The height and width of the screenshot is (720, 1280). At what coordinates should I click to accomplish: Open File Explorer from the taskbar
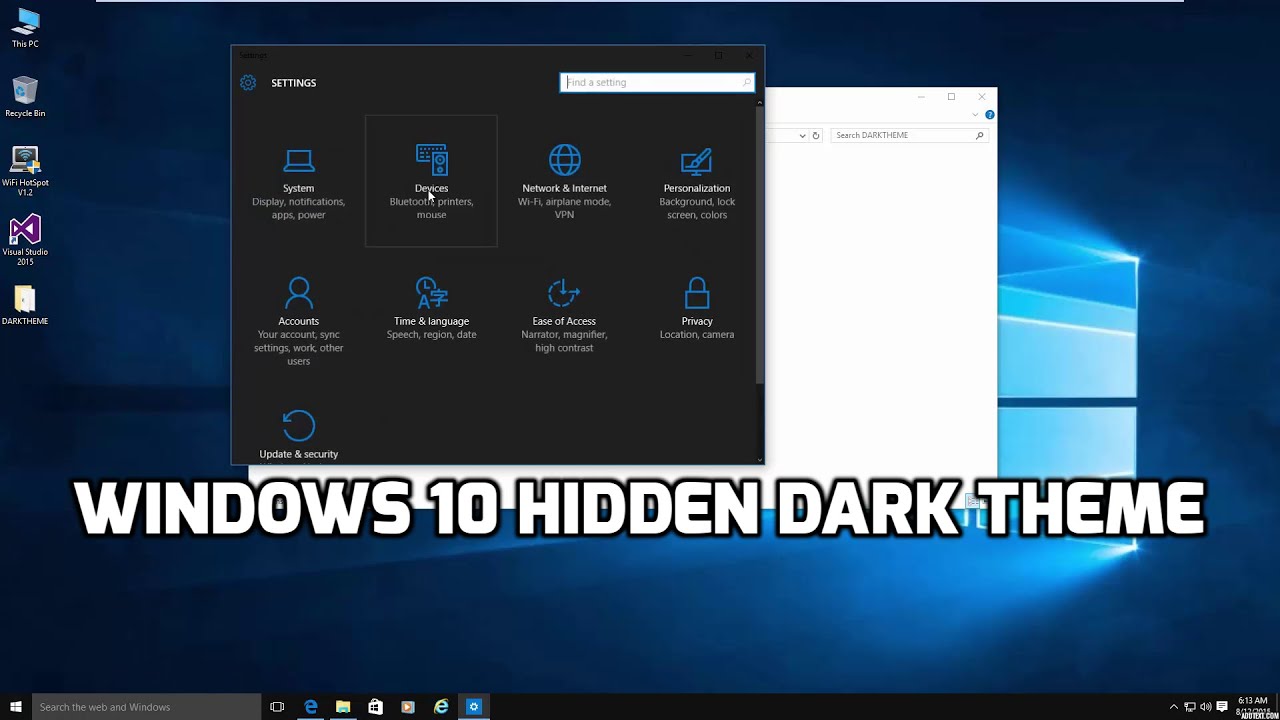tap(343, 707)
